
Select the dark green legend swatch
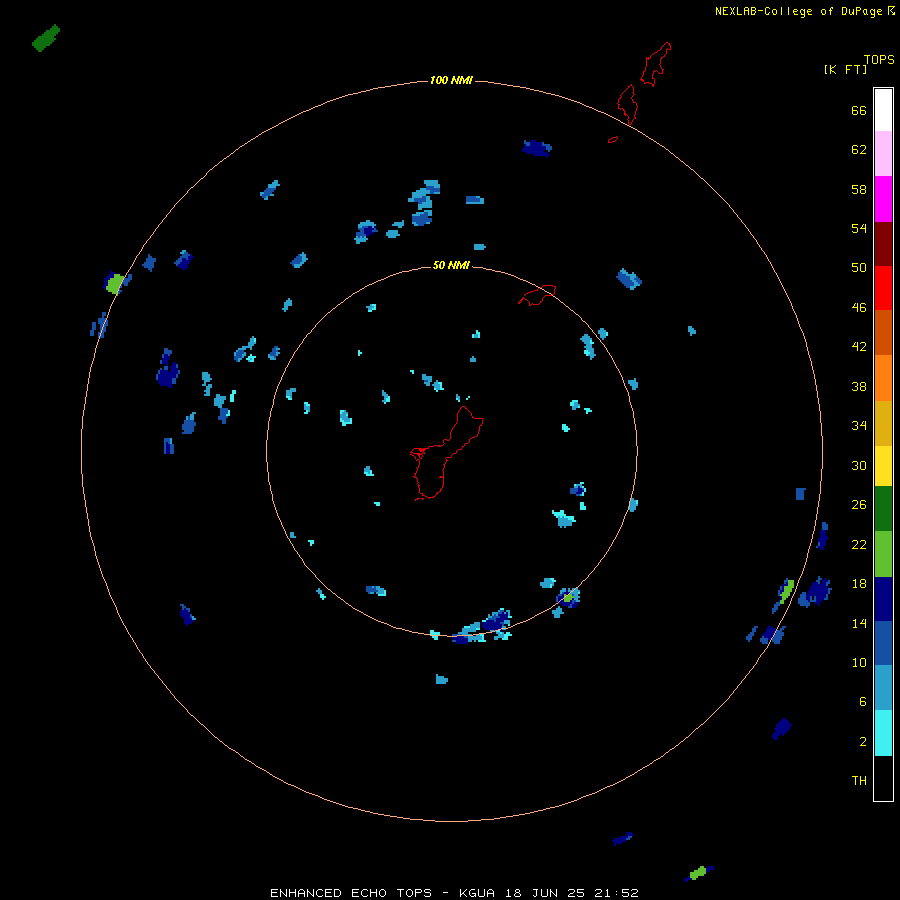[x=883, y=509]
